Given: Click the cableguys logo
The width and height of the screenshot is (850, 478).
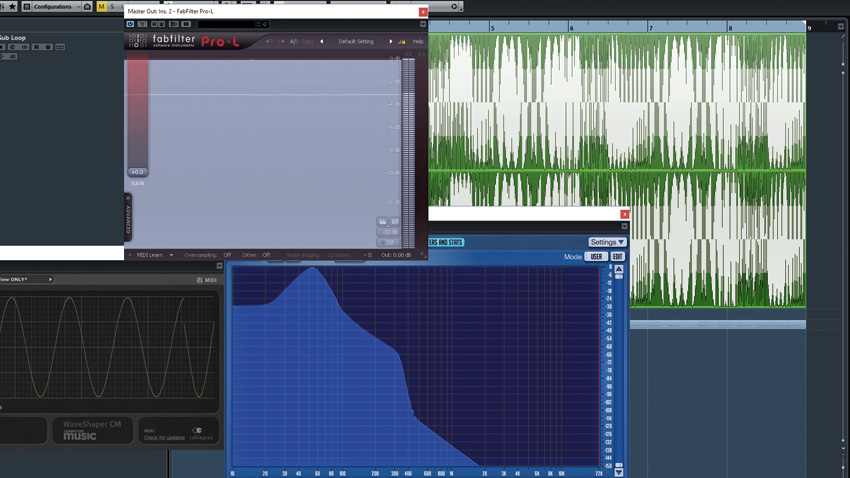Looking at the screenshot, I should coord(202,433).
